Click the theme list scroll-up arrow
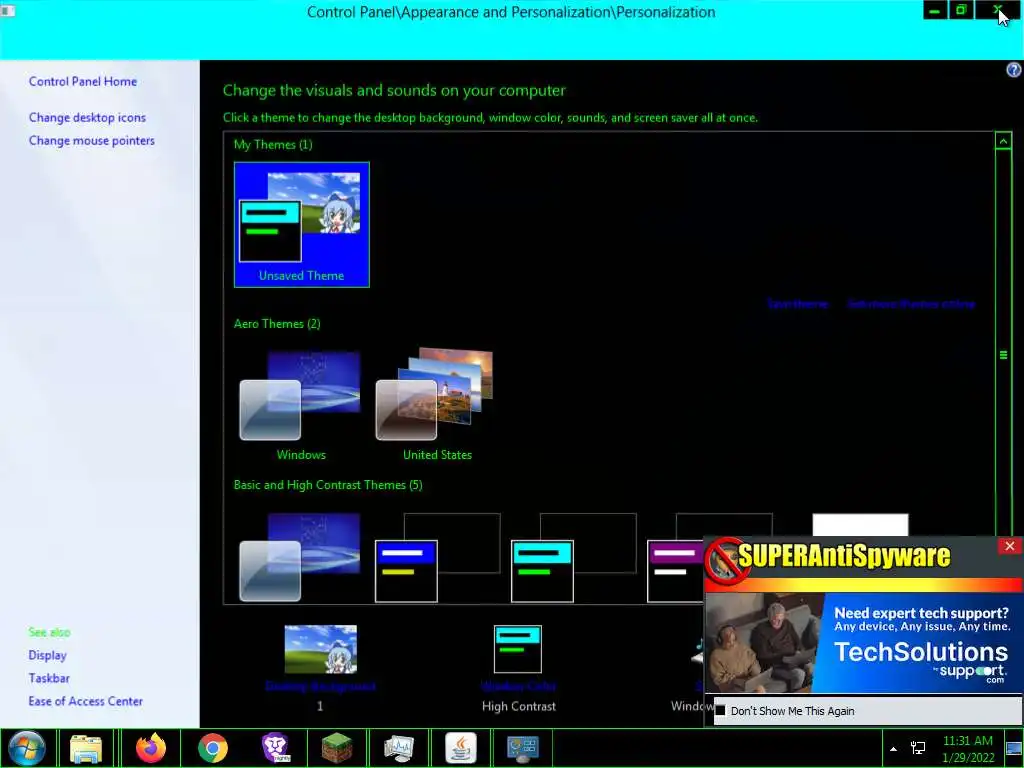The image size is (1024, 768). [x=1003, y=141]
